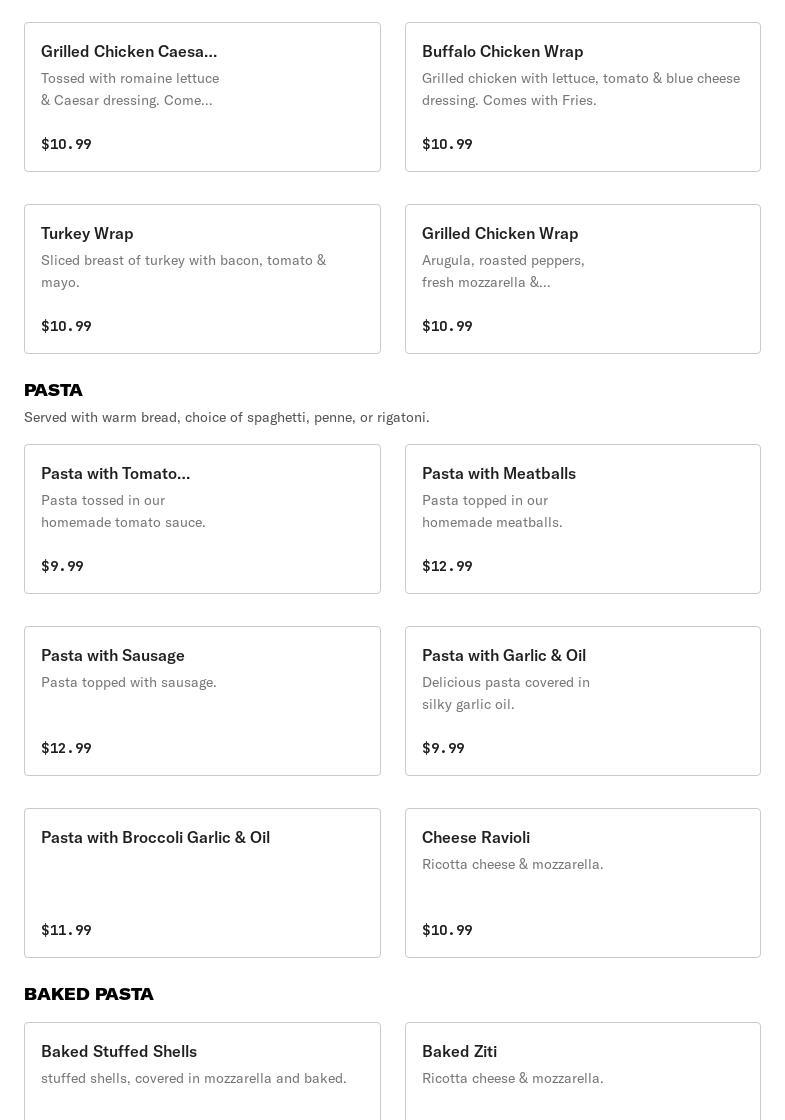Click the $11.99 price on the broccoli pasta

coord(66,930)
